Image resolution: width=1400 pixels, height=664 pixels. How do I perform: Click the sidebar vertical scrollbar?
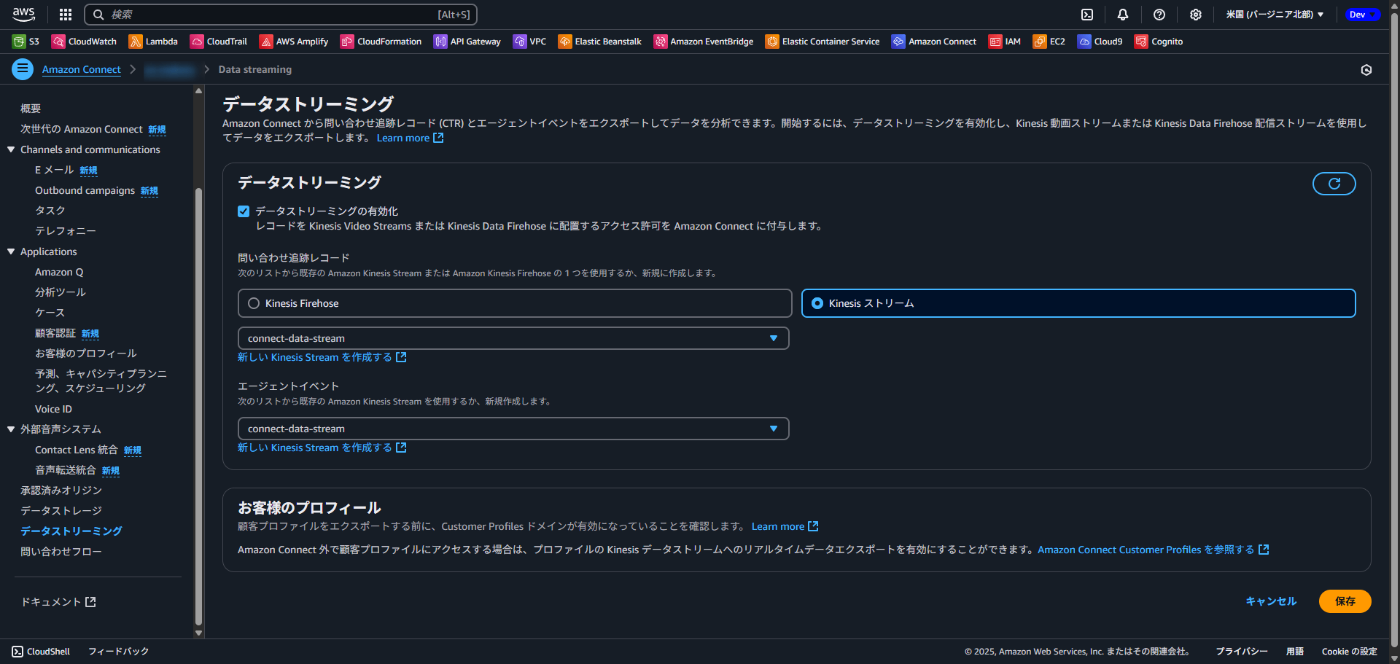(197, 405)
